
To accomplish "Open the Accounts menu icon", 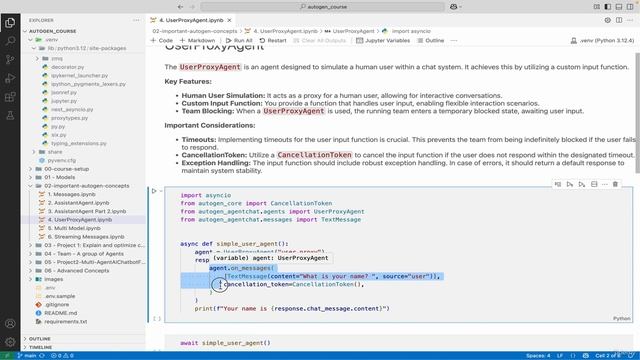I will (10, 324).
